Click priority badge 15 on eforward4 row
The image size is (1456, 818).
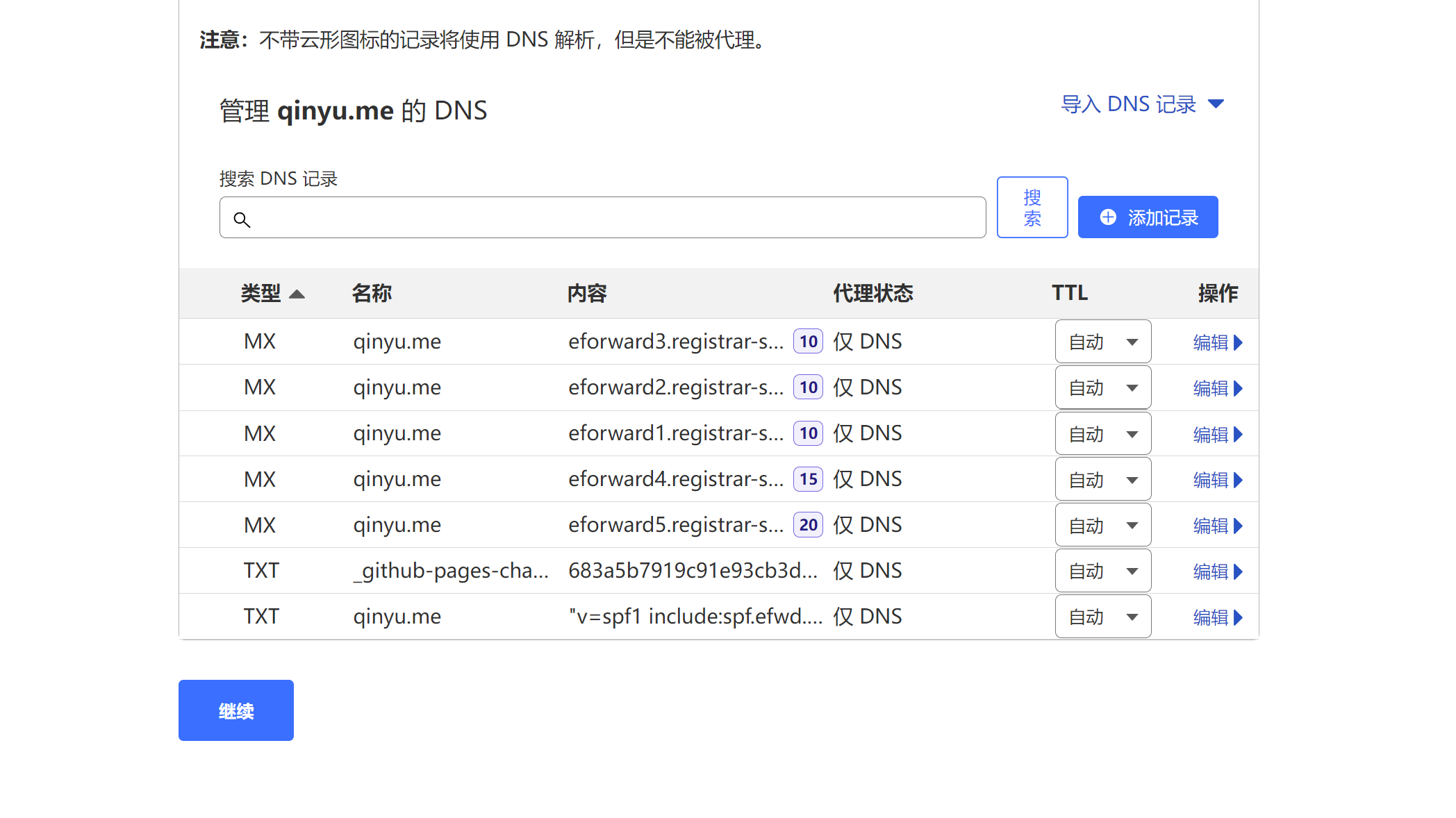808,479
